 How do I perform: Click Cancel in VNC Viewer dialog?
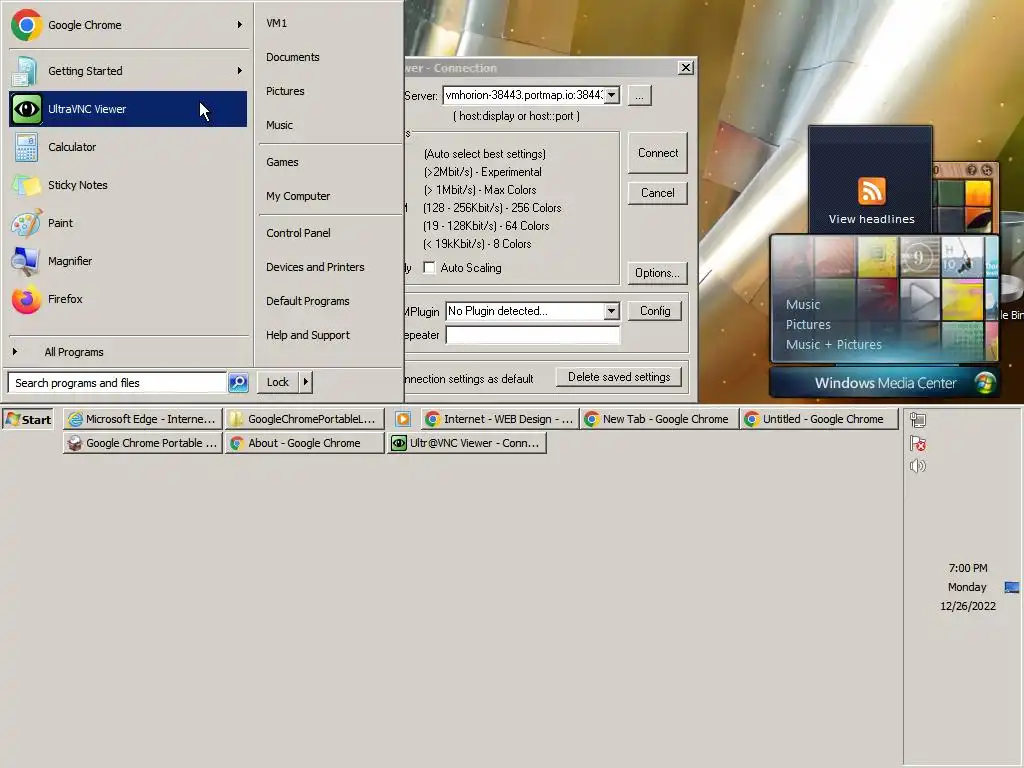(658, 193)
